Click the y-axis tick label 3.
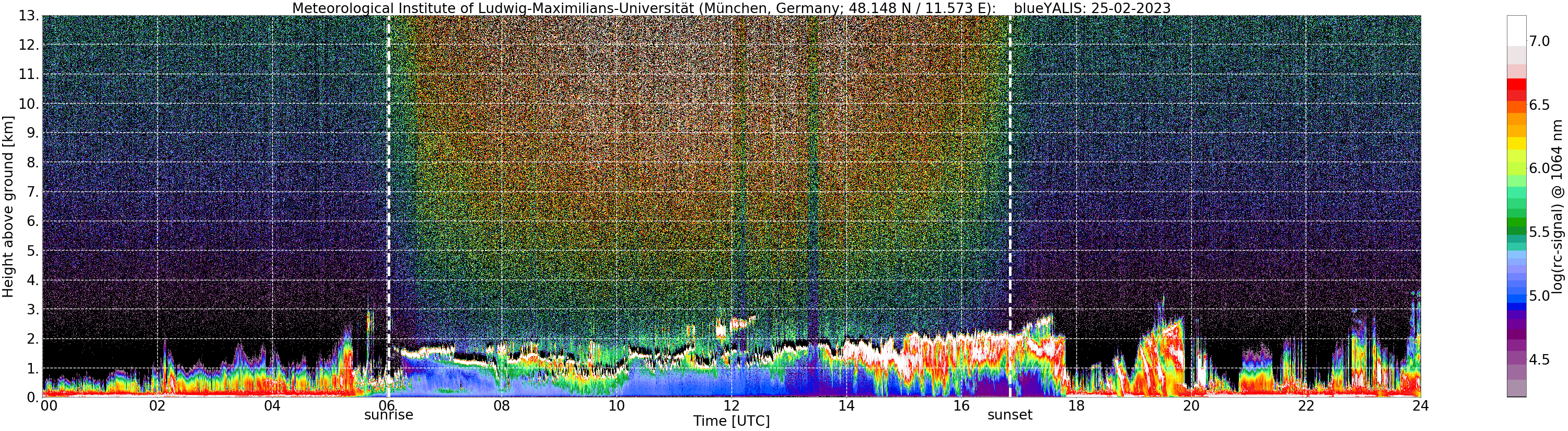 point(33,309)
